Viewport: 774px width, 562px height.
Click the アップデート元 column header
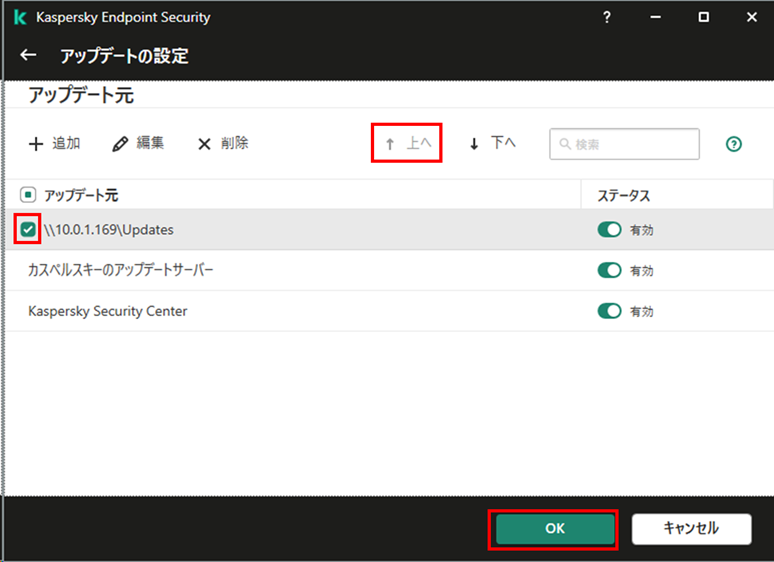click(81, 195)
